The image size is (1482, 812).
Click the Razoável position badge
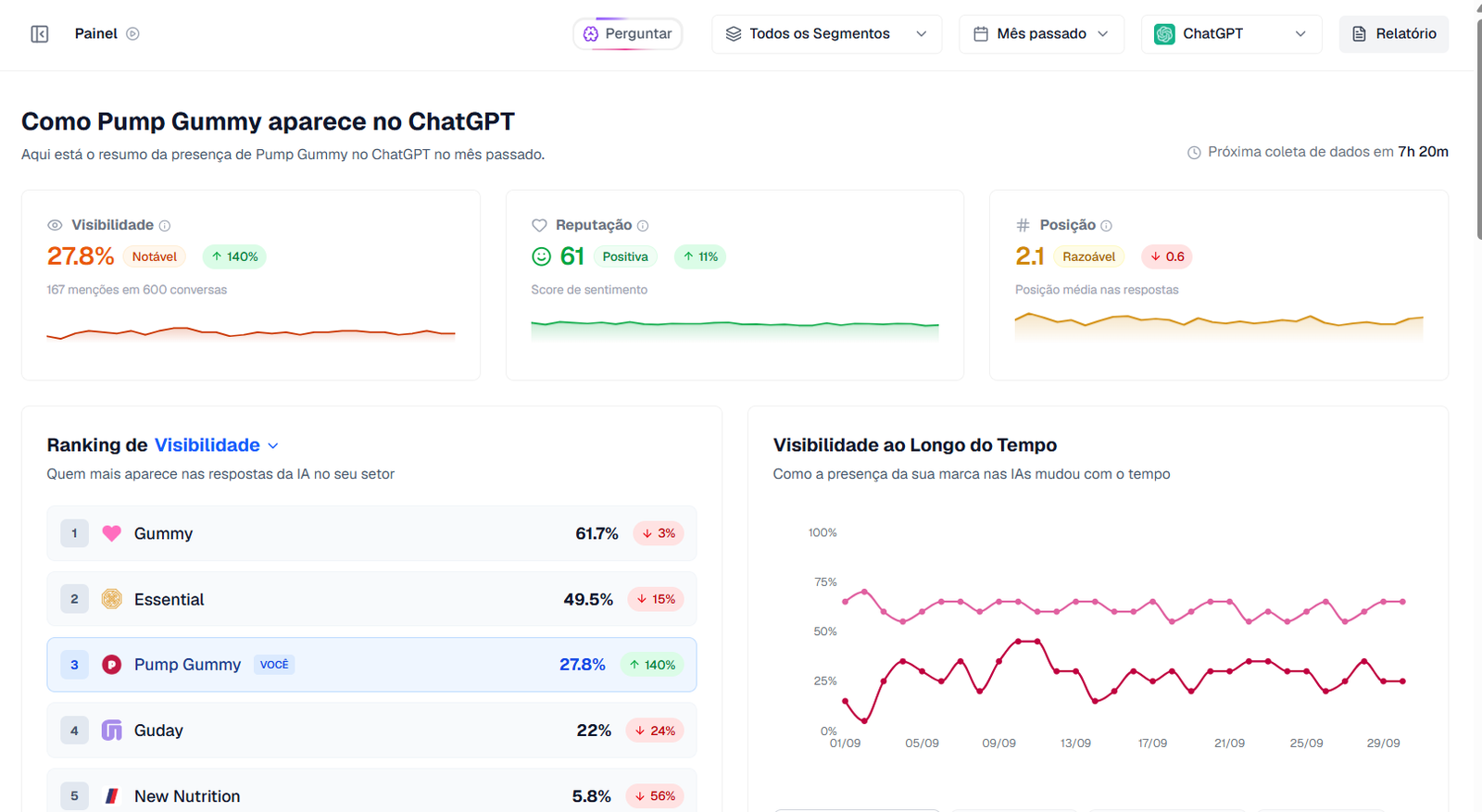pyautogui.click(x=1089, y=256)
